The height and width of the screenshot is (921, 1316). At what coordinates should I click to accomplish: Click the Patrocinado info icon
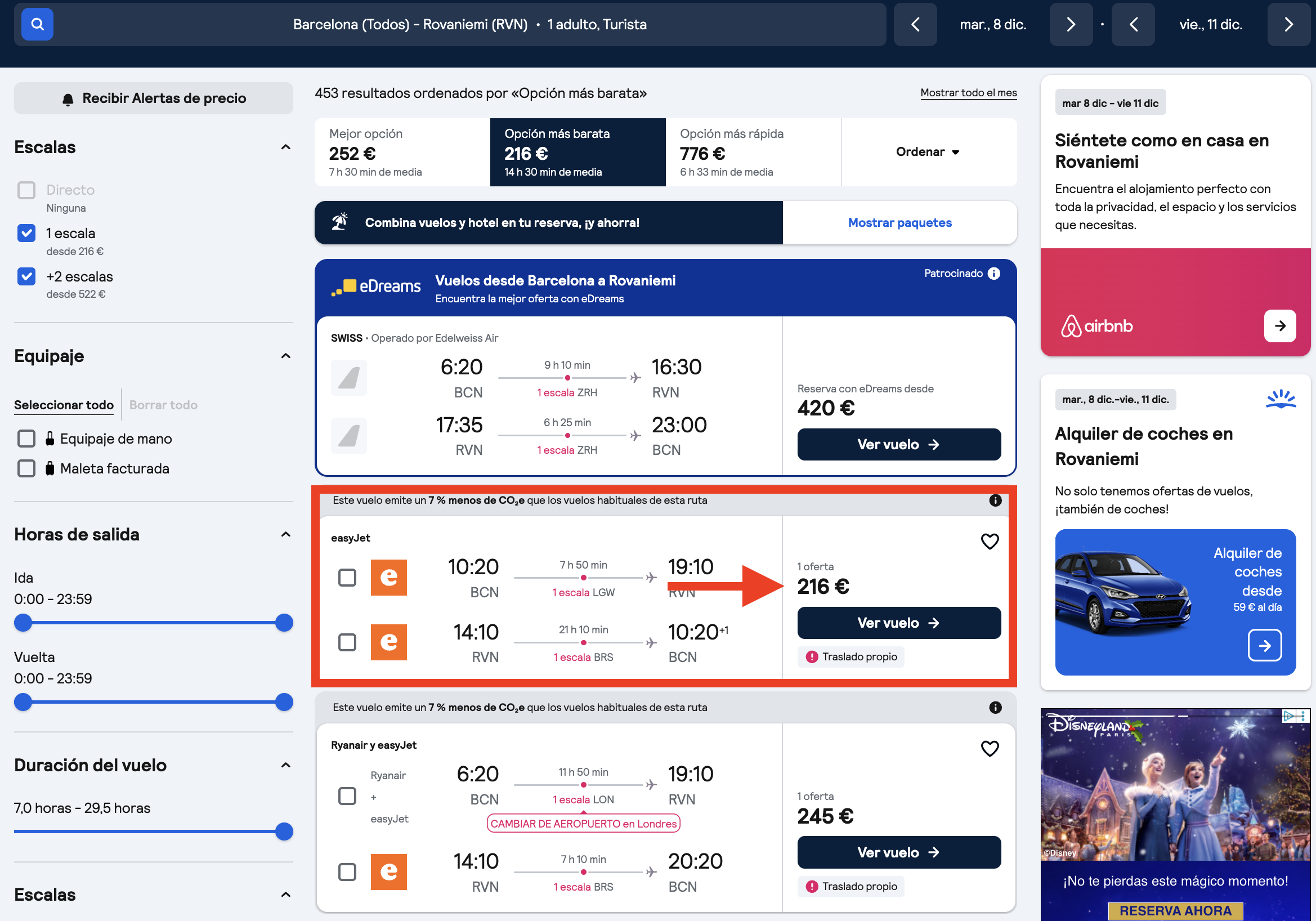pyautogui.click(x=994, y=274)
